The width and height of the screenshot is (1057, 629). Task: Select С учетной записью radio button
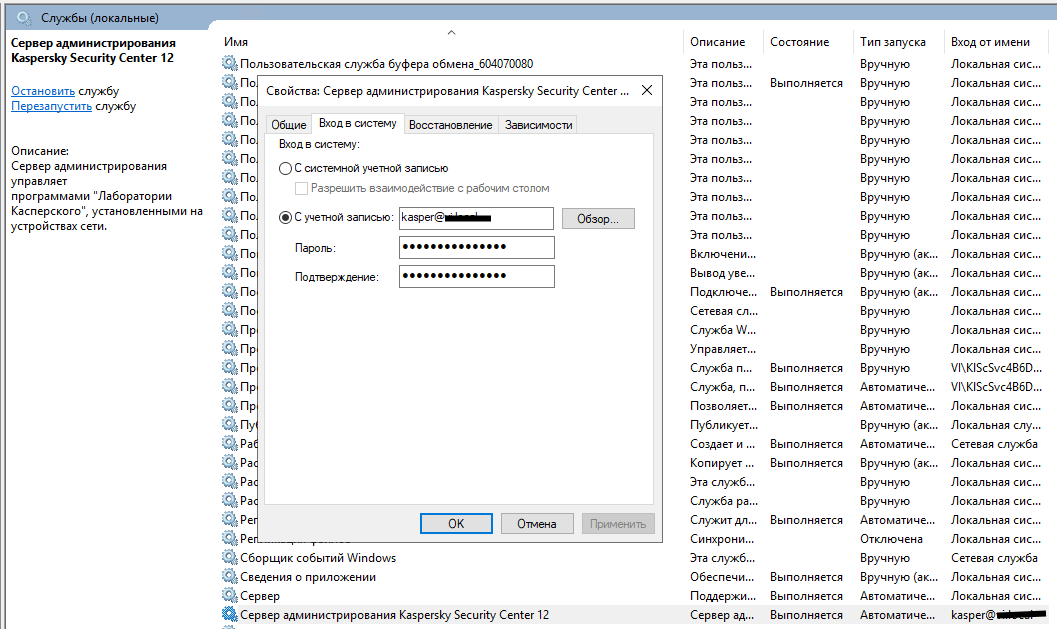coord(285,218)
